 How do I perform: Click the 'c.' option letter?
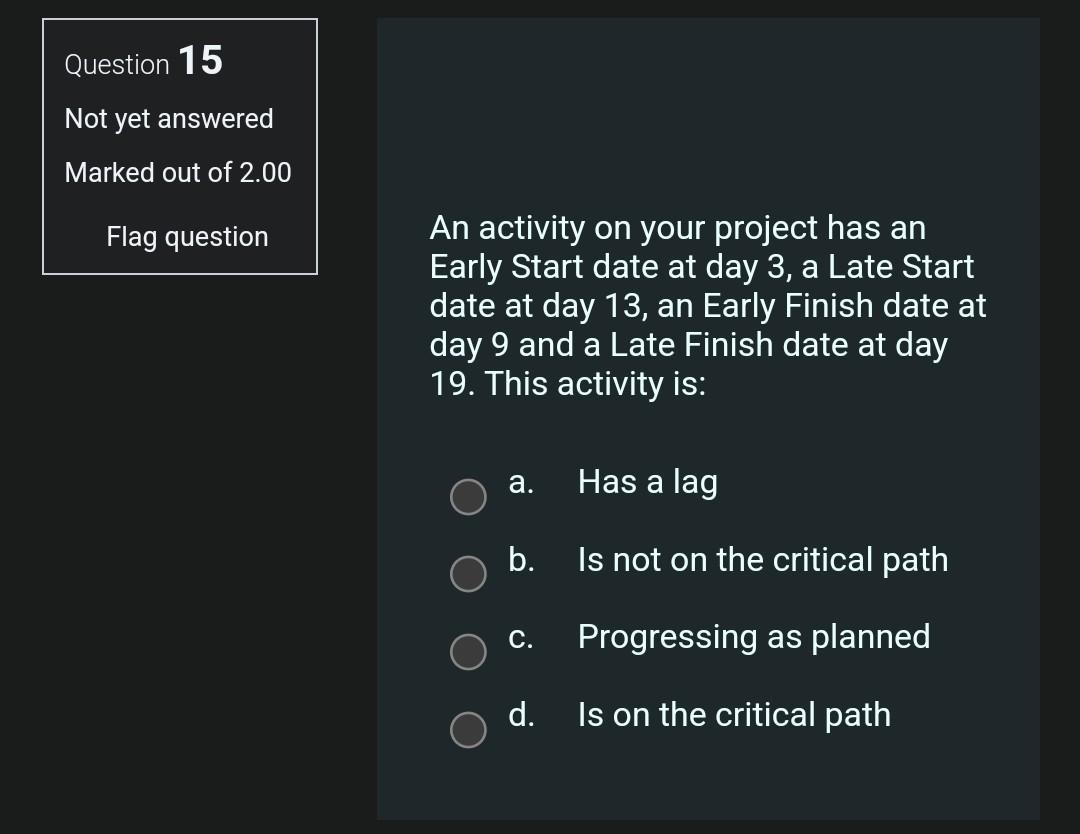(x=520, y=637)
